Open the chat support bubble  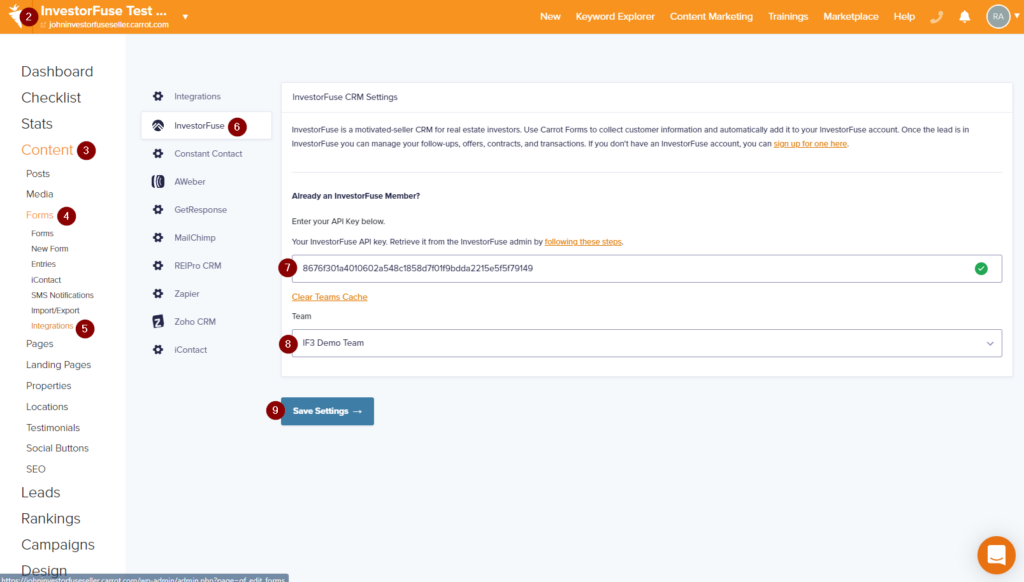996,555
